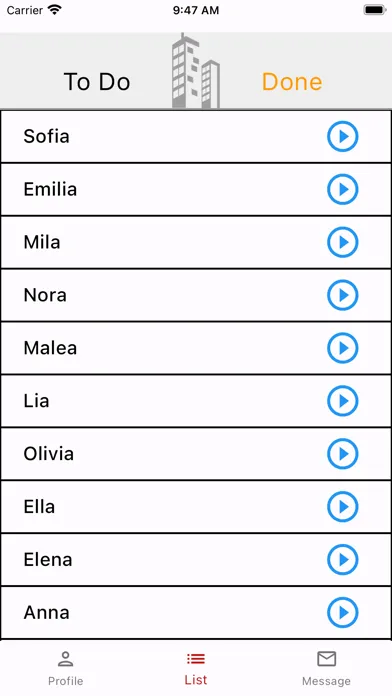Click the play arrow beside Nora

click(342, 295)
